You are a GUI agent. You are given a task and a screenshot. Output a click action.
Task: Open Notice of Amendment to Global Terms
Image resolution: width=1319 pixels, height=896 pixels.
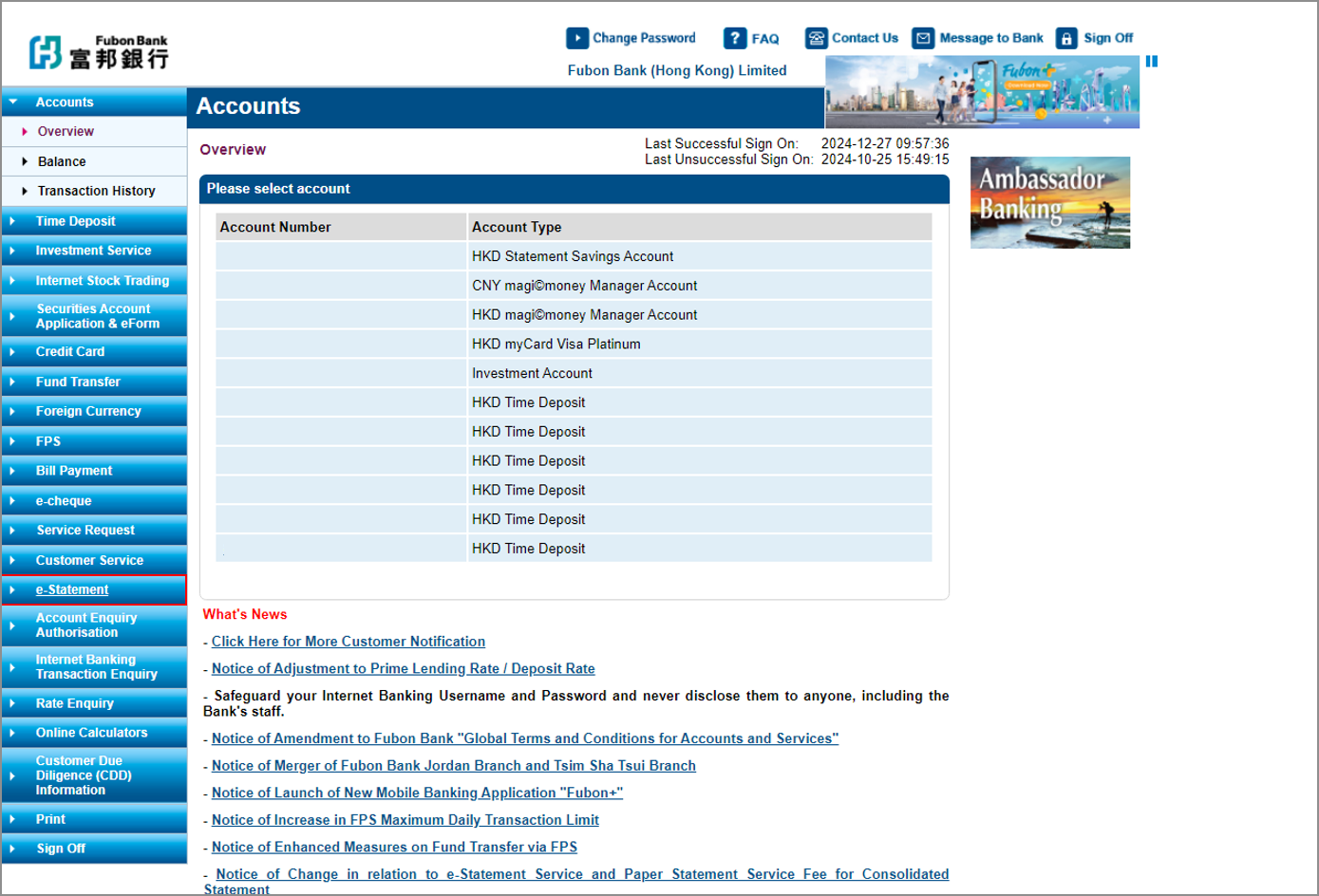click(x=525, y=738)
